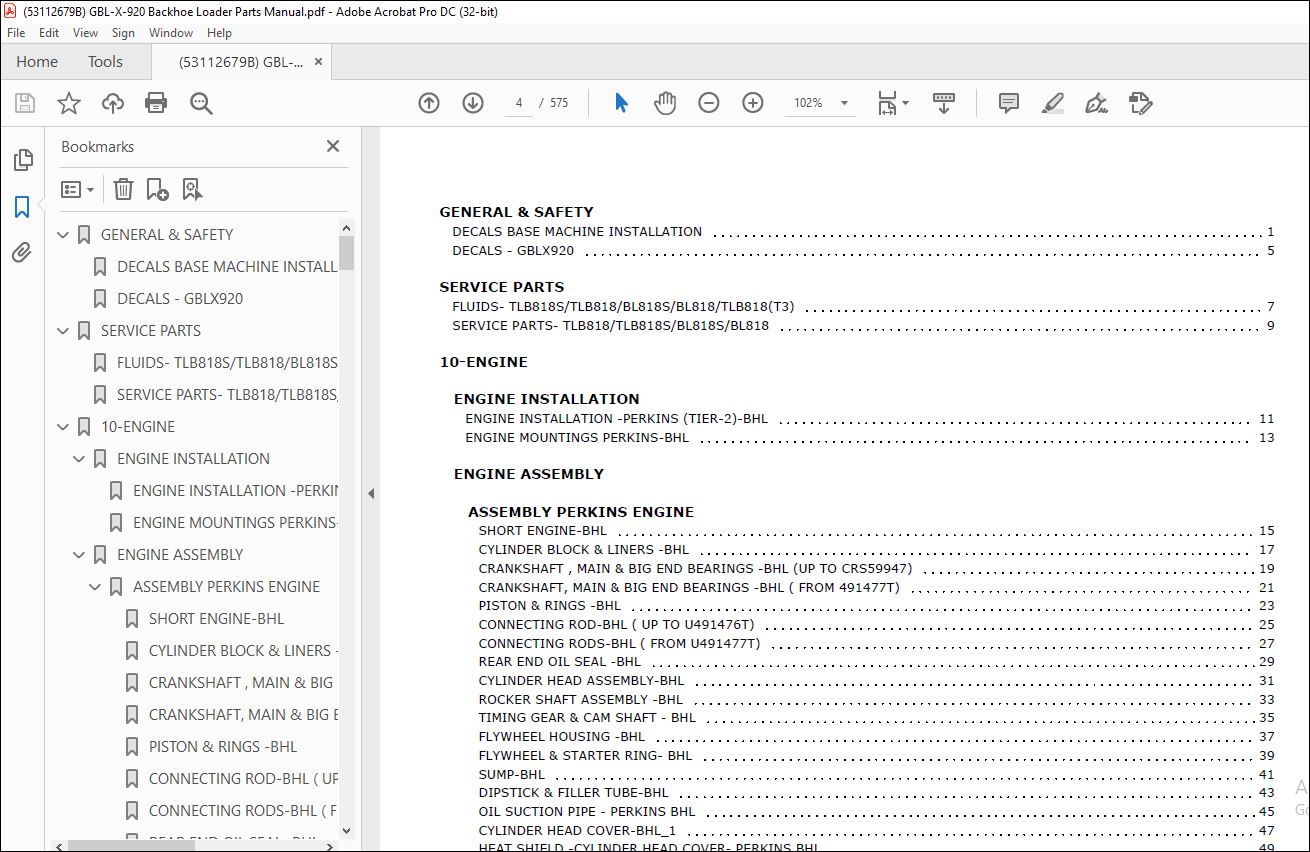1310x852 pixels.
Task: Open the Sign document tool
Action: point(1096,103)
